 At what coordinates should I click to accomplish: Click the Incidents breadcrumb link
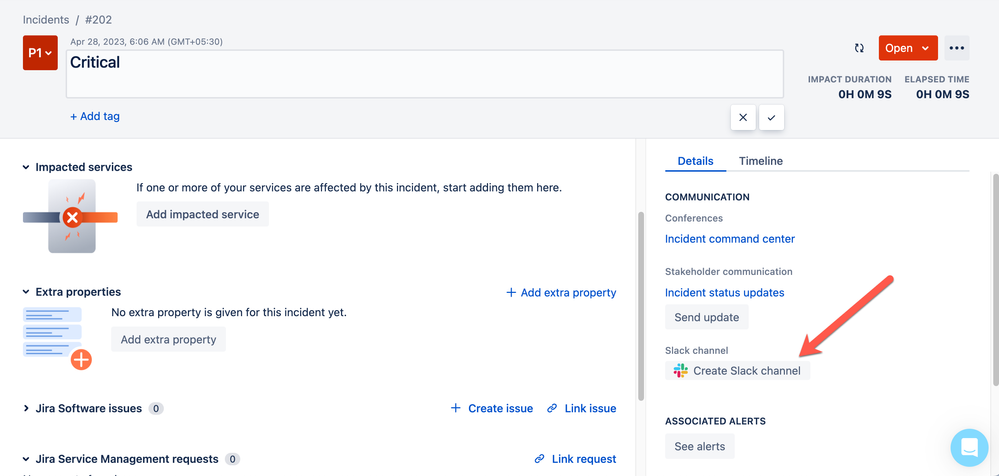pos(46,19)
